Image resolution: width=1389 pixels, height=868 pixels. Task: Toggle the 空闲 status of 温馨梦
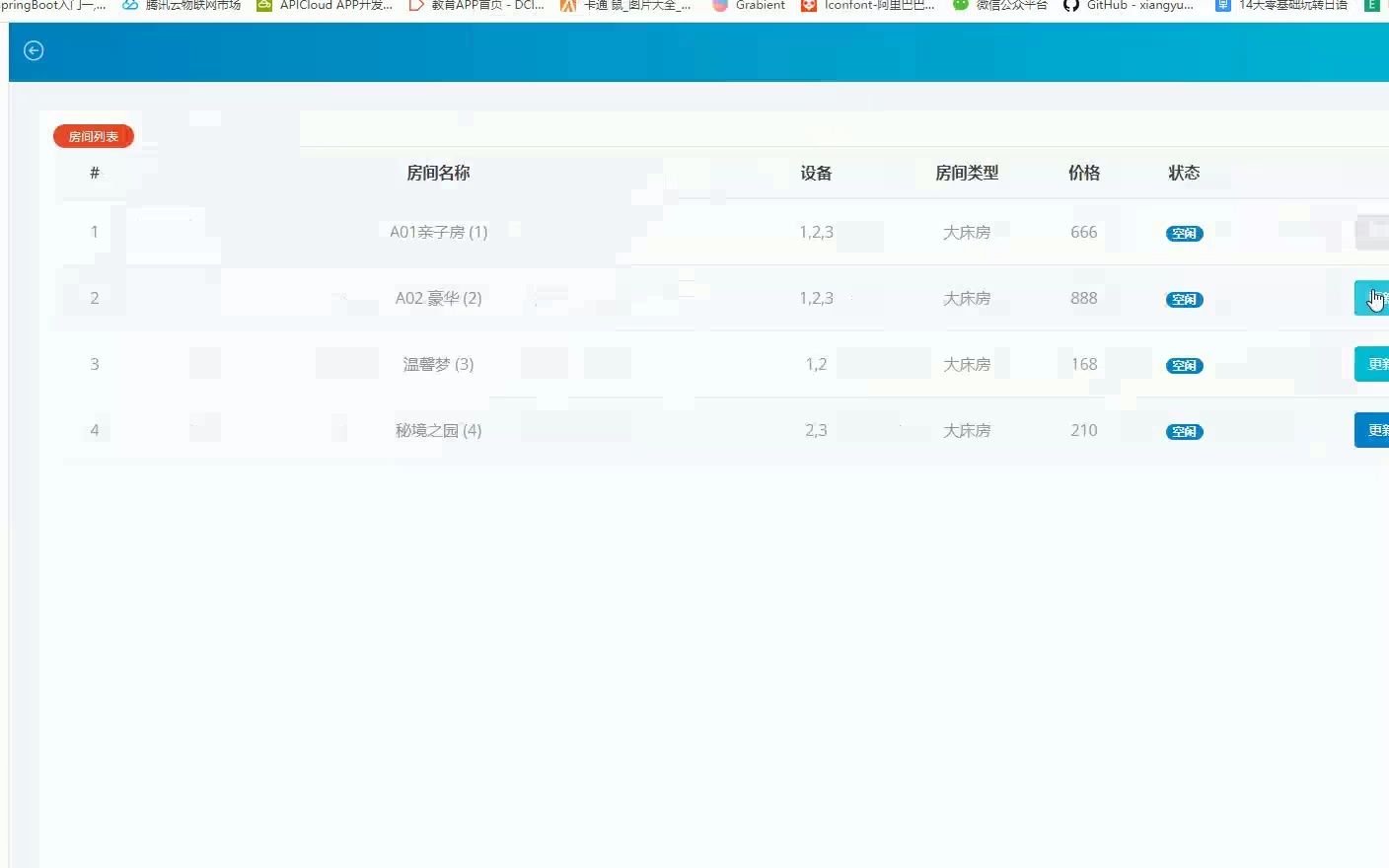tap(1184, 365)
